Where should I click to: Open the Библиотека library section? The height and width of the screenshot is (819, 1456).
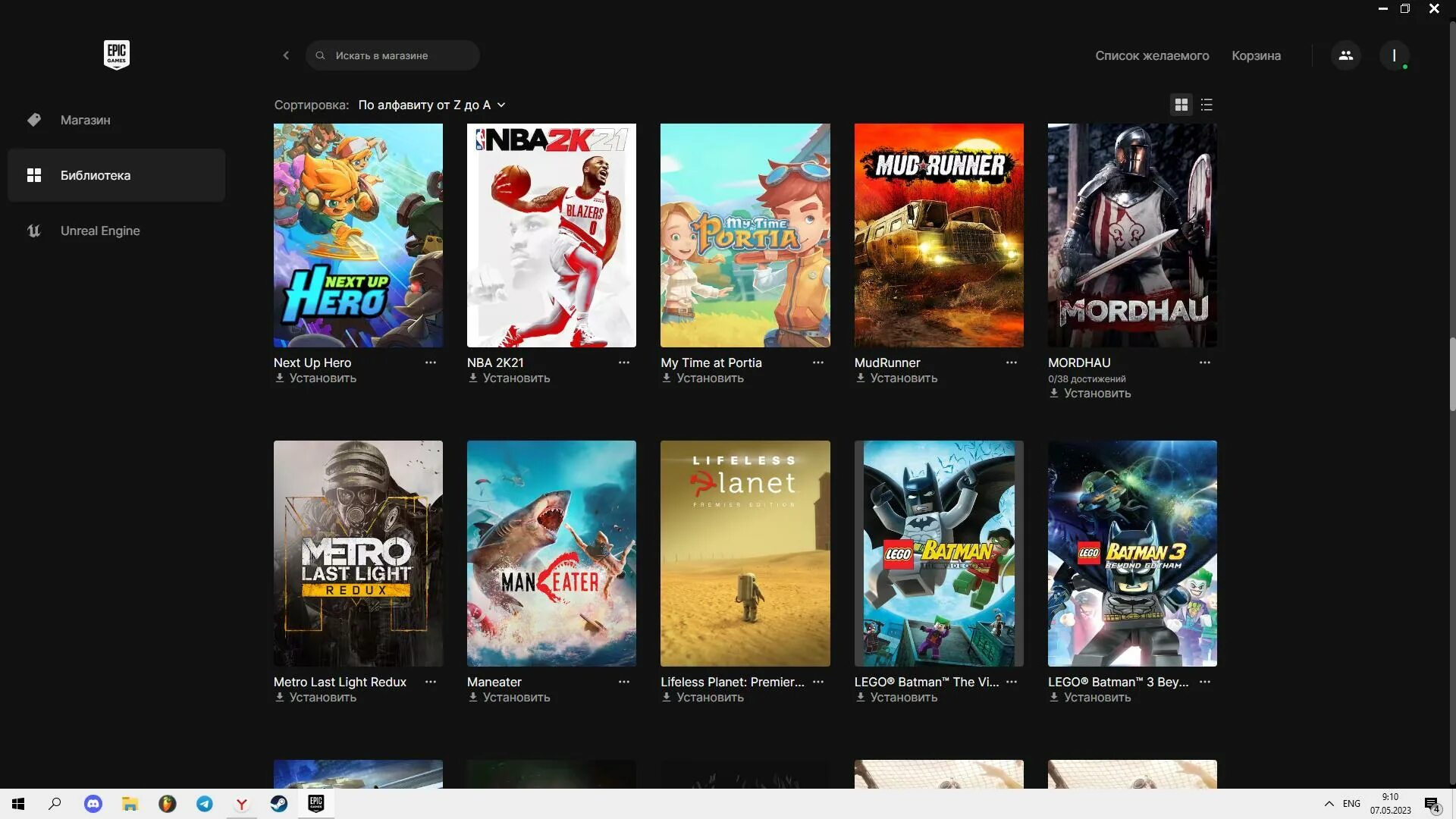(x=116, y=175)
